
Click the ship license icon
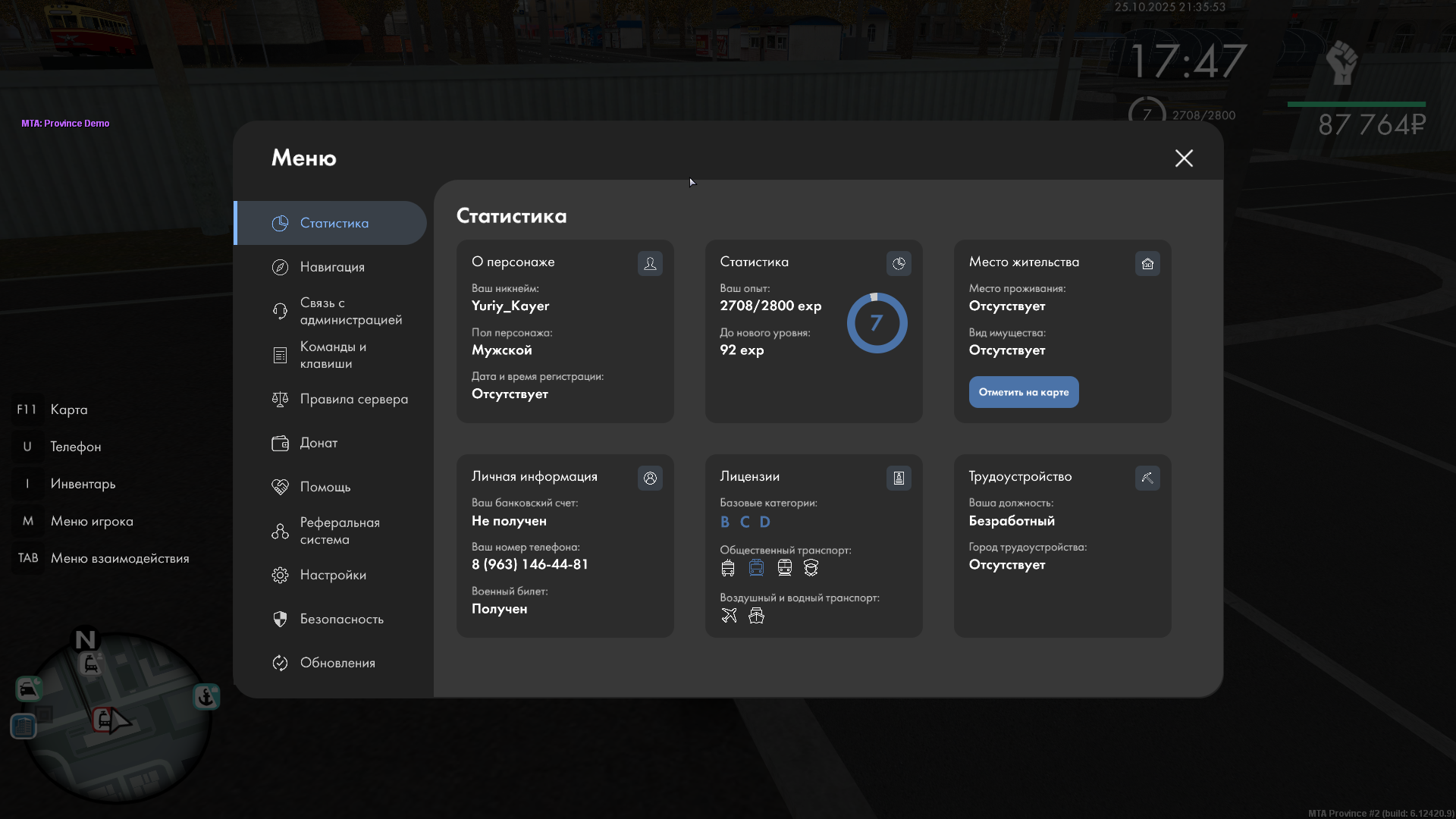pos(756,615)
